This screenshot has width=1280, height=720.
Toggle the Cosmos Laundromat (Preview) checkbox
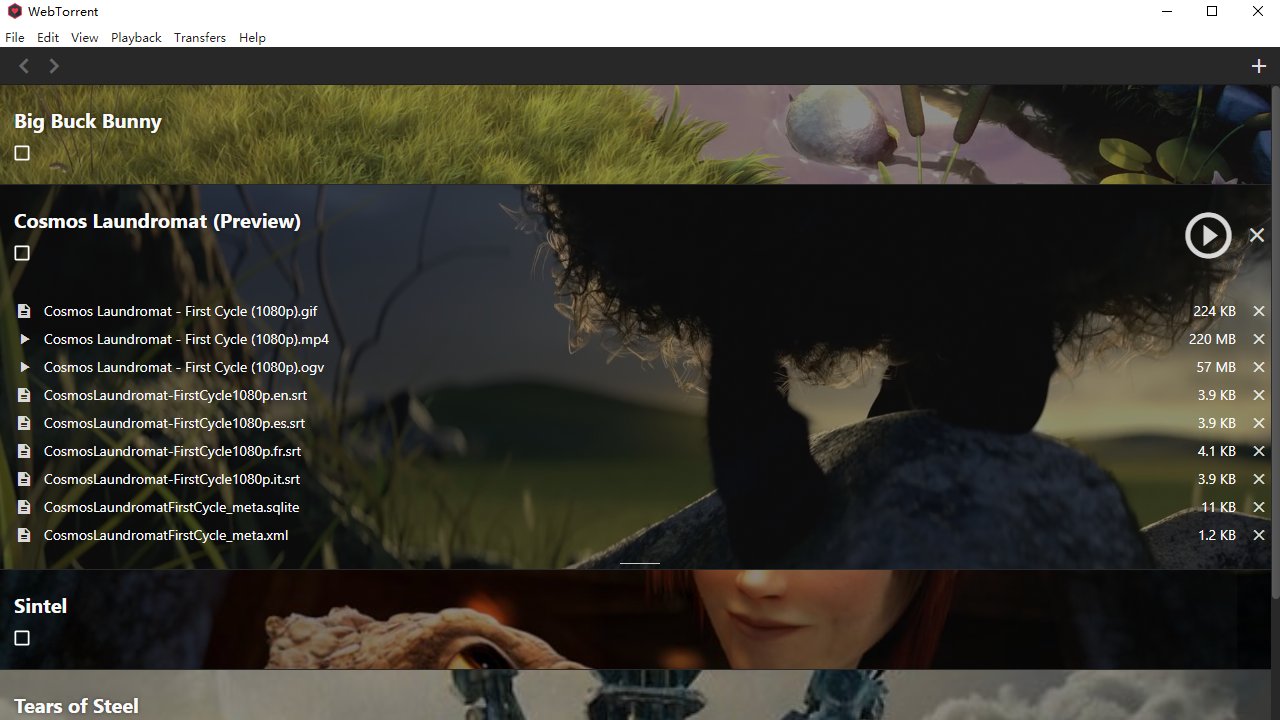pos(22,253)
